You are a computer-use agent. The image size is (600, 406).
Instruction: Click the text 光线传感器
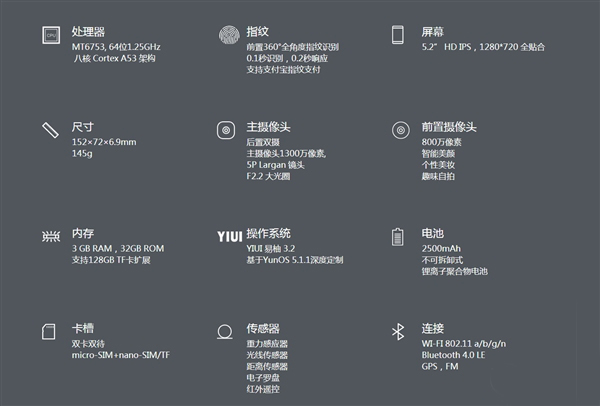point(267,355)
